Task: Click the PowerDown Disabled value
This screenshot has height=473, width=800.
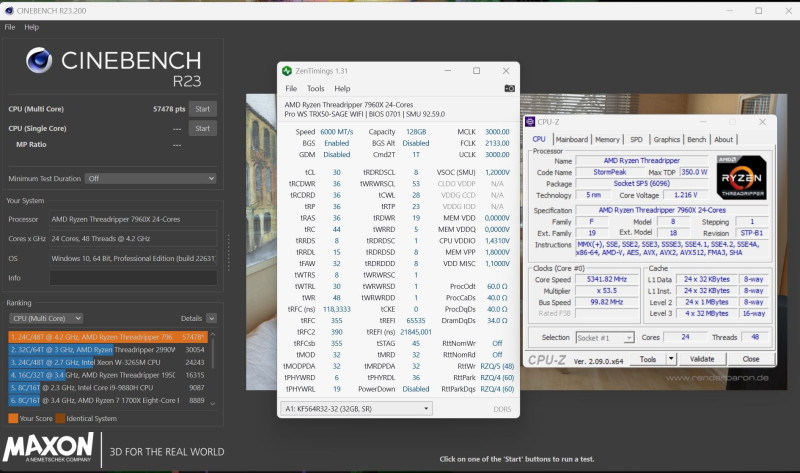Action: [x=416, y=389]
